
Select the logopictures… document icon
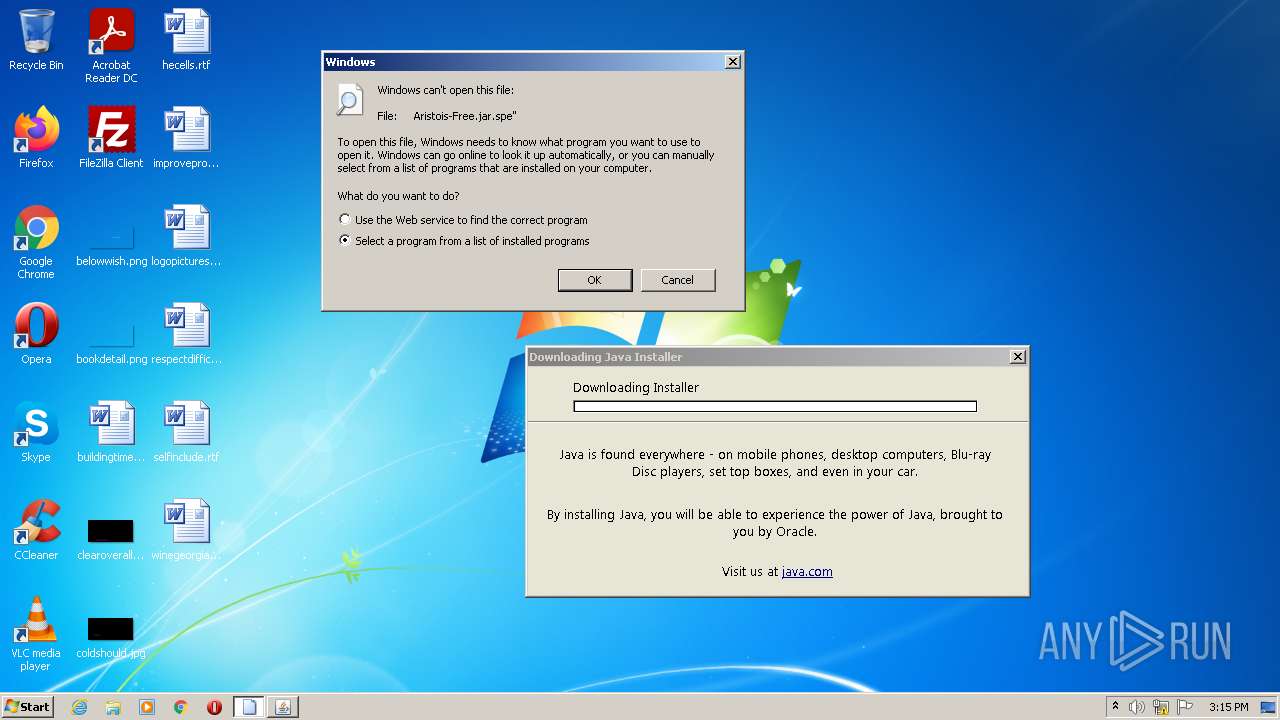(186, 236)
